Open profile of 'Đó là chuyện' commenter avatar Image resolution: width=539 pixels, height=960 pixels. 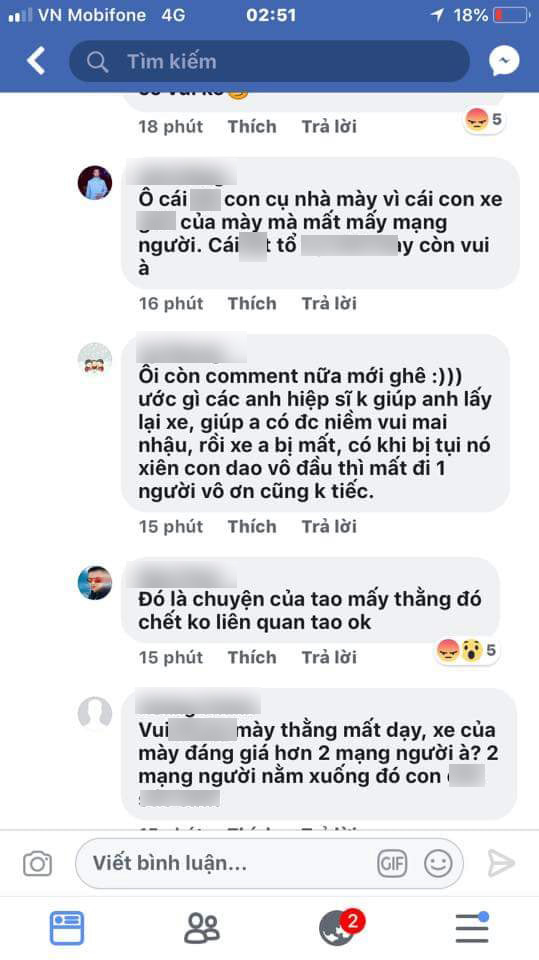coord(95,583)
